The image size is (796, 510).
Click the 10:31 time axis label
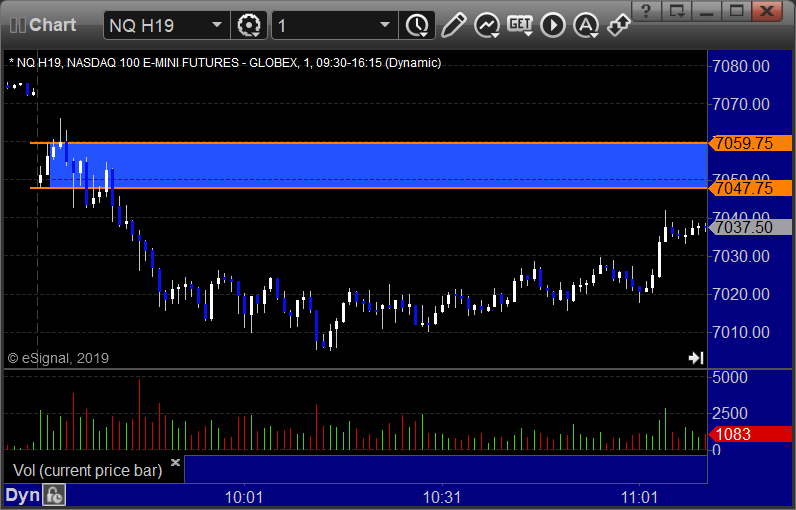[x=442, y=497]
